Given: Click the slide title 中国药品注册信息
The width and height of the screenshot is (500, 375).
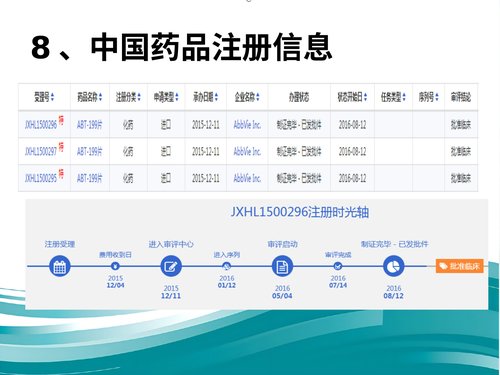Looking at the screenshot, I should [211, 47].
